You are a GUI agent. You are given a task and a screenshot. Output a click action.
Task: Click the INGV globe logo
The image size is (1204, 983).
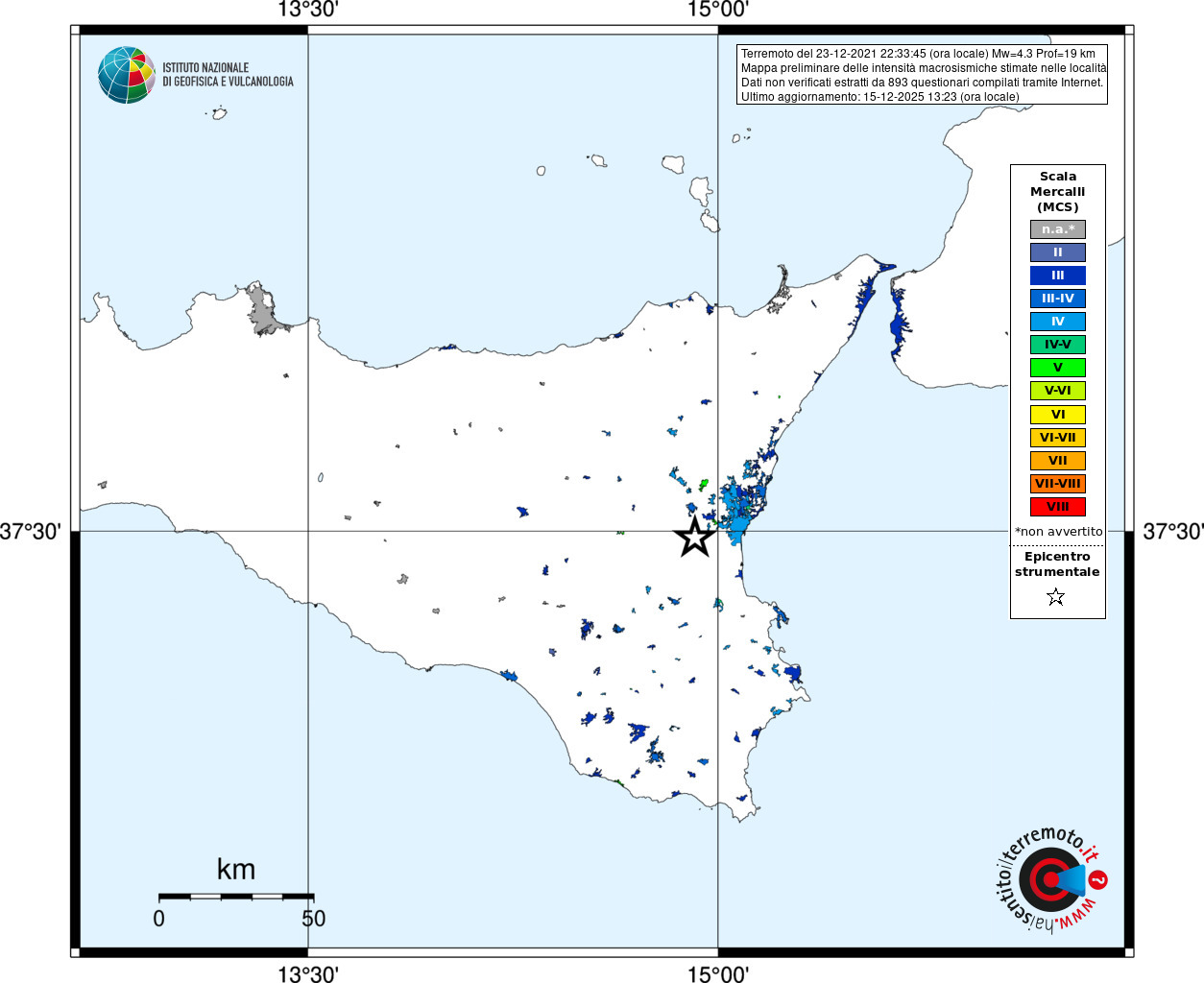[x=127, y=75]
